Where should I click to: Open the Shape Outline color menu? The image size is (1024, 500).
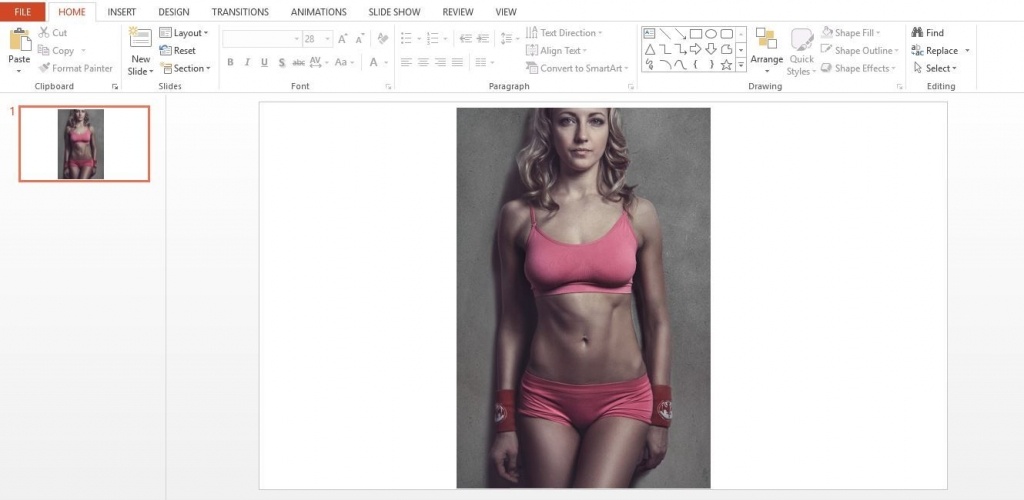(x=859, y=50)
